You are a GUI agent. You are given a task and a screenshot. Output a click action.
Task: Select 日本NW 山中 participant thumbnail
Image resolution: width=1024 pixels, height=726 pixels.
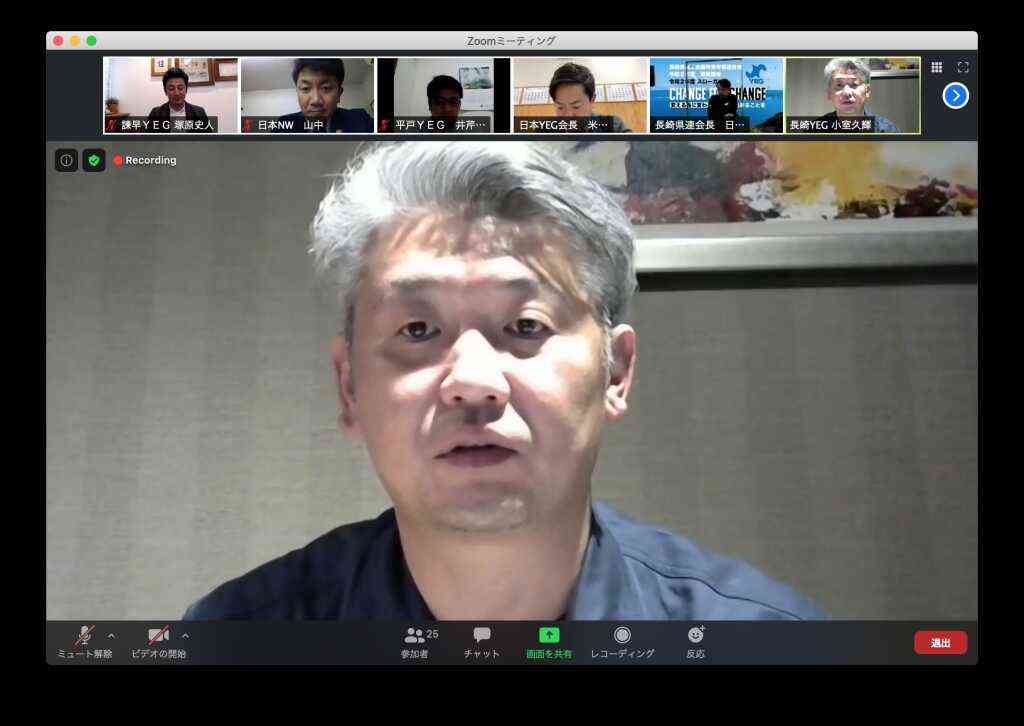point(307,95)
